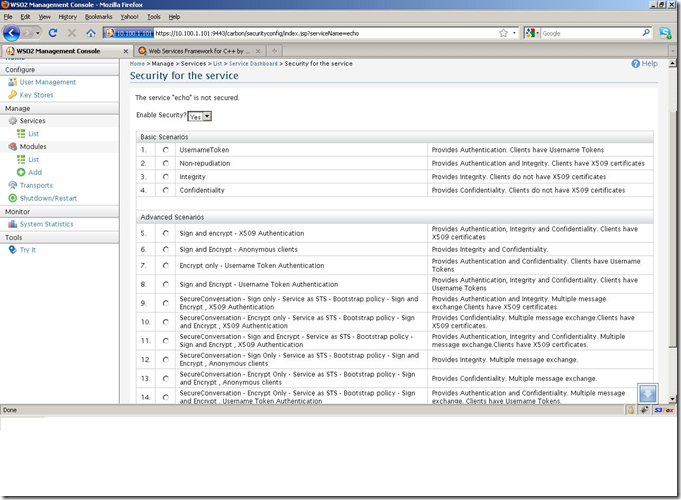
Task: Select Sign and Encrypt Anonymous clients radio
Action: 165,249
